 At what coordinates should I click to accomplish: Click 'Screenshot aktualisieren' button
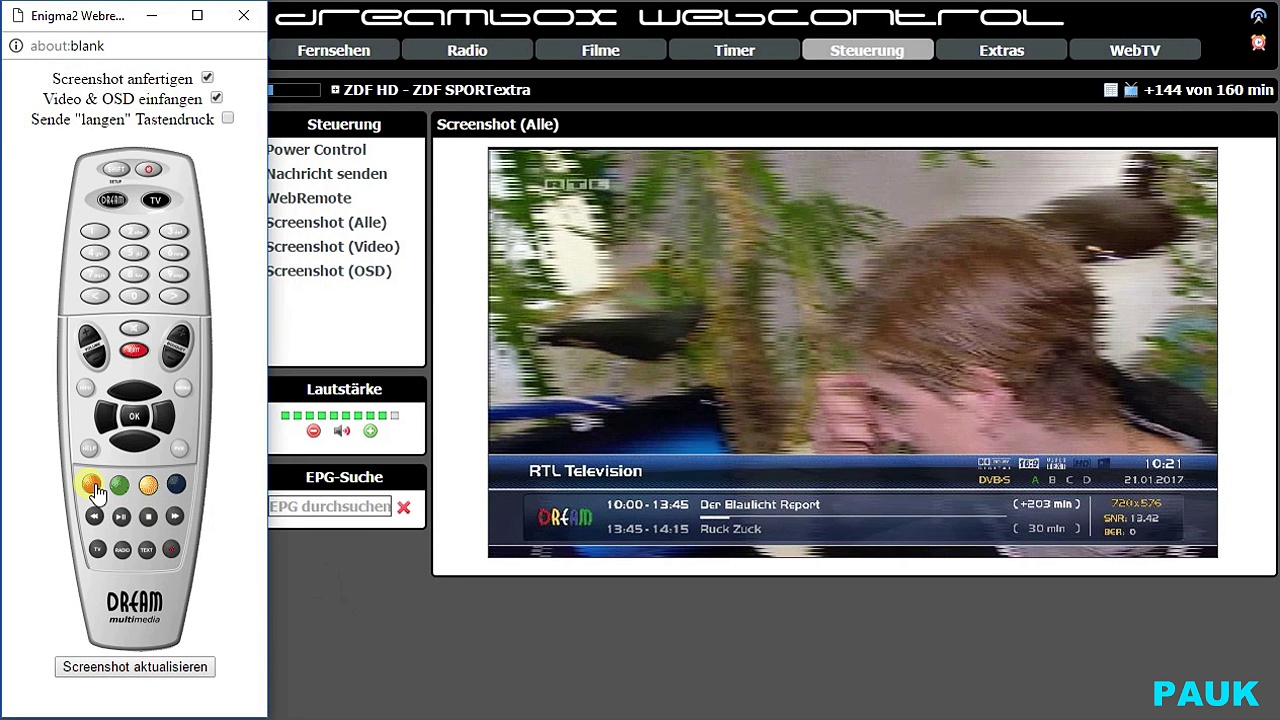point(135,667)
